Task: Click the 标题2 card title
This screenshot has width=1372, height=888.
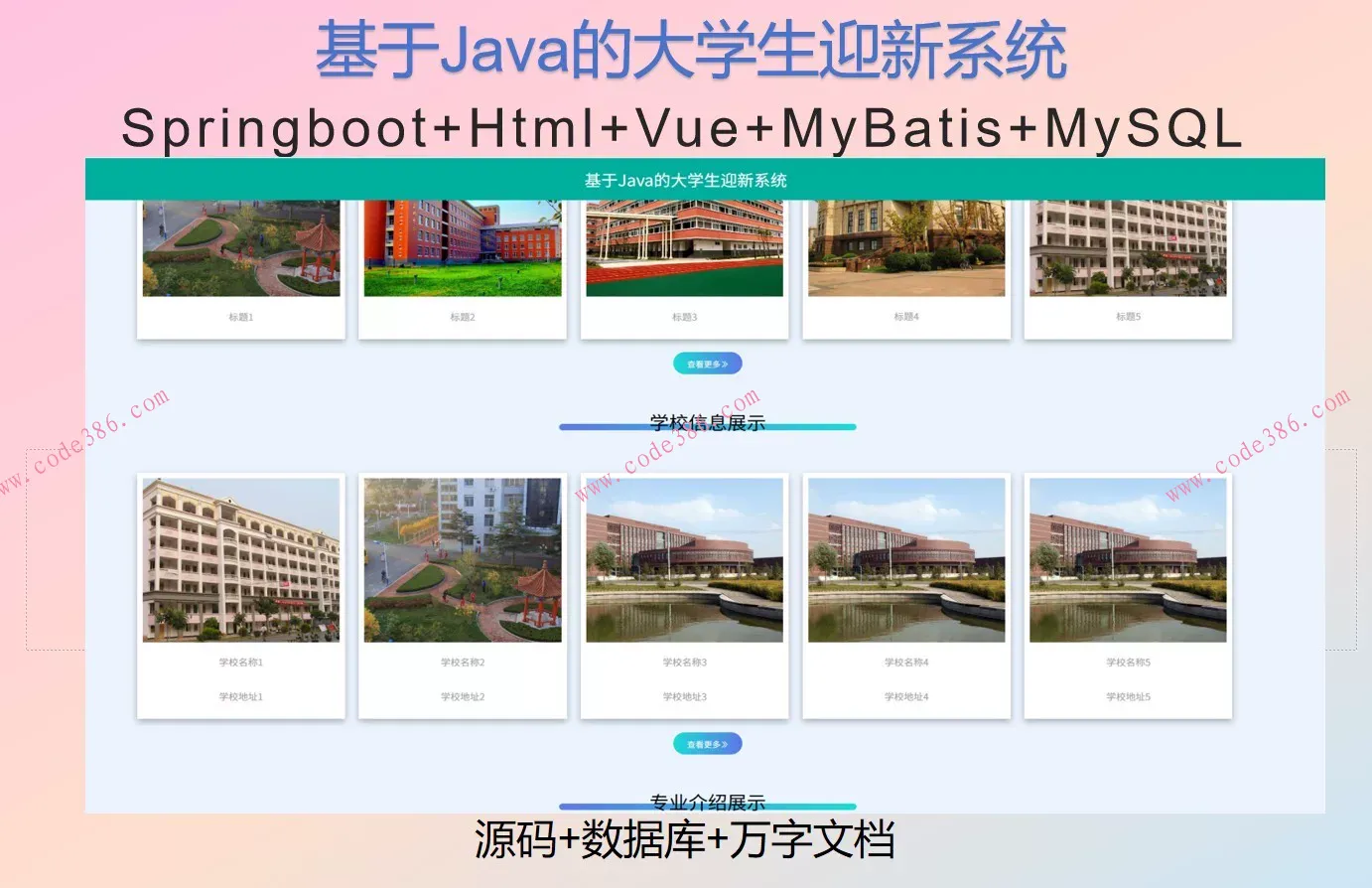Action: pyautogui.click(x=463, y=318)
